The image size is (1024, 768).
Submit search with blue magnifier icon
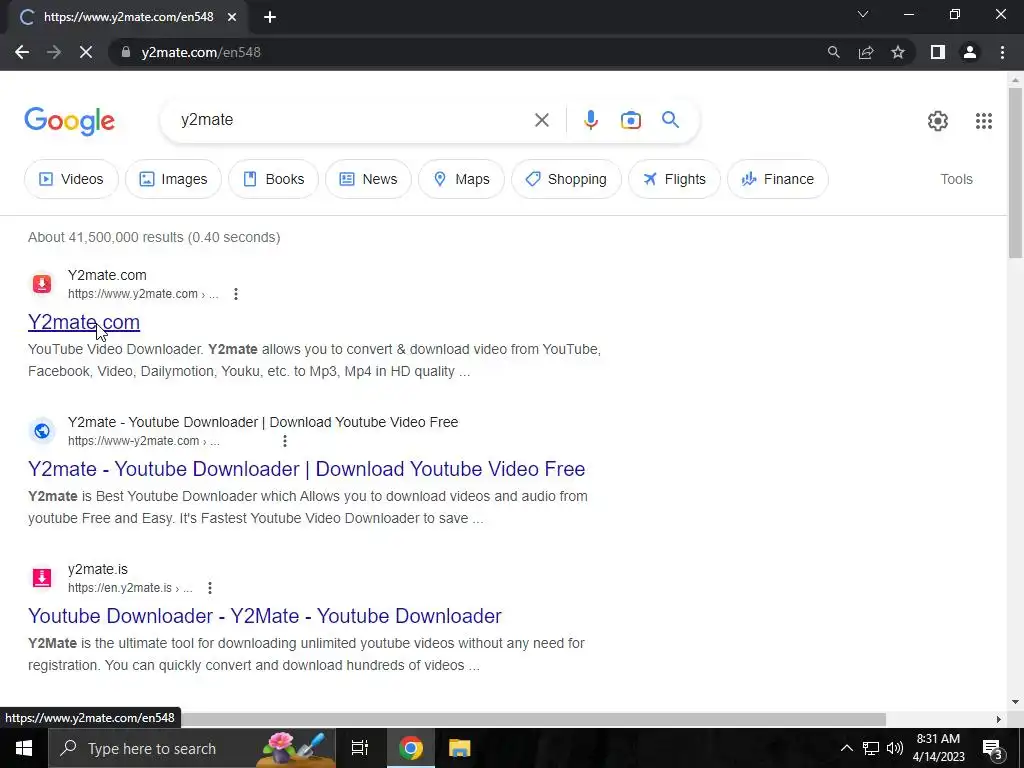(x=670, y=120)
